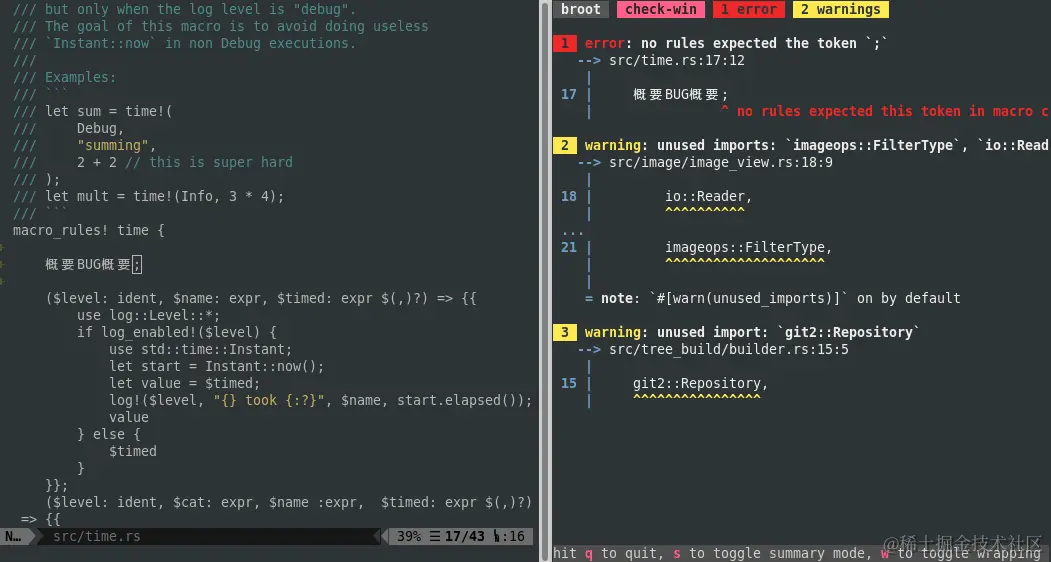The width and height of the screenshot is (1051, 562).
Task: Click the 'q' quit key hint
Action: point(589,554)
